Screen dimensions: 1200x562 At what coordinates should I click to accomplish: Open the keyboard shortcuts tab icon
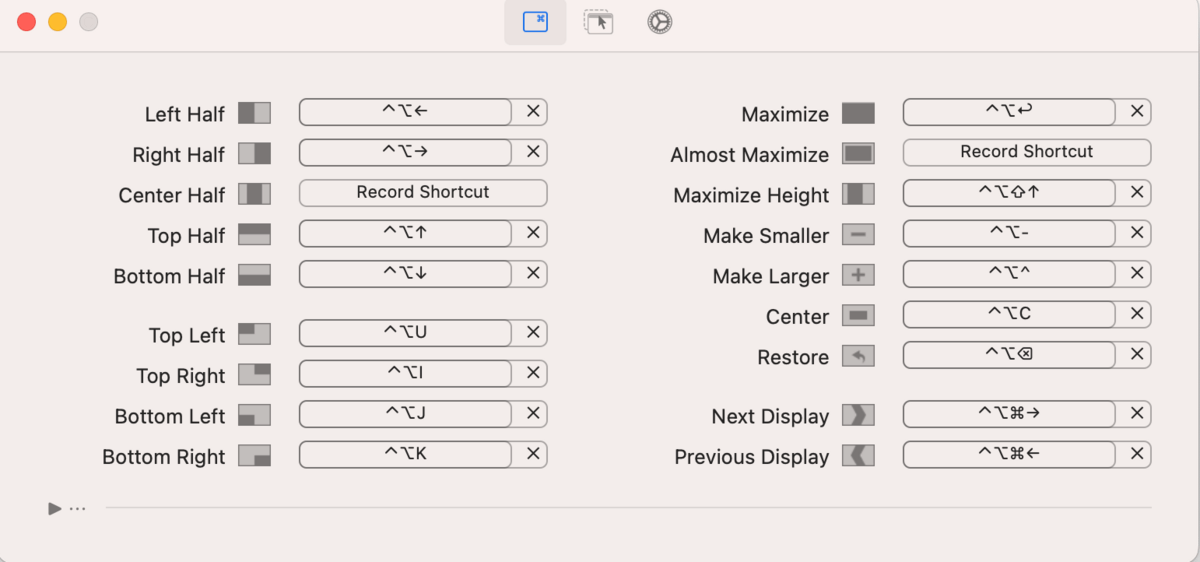[x=535, y=22]
